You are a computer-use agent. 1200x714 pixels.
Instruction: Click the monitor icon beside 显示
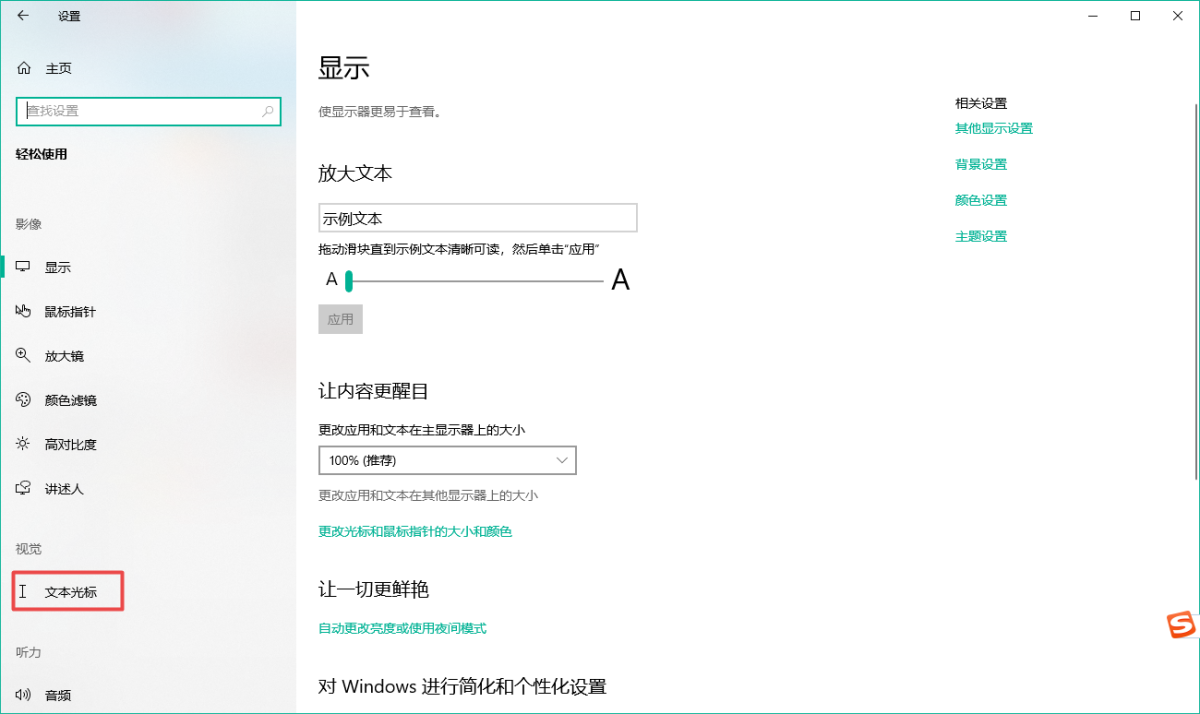24,267
